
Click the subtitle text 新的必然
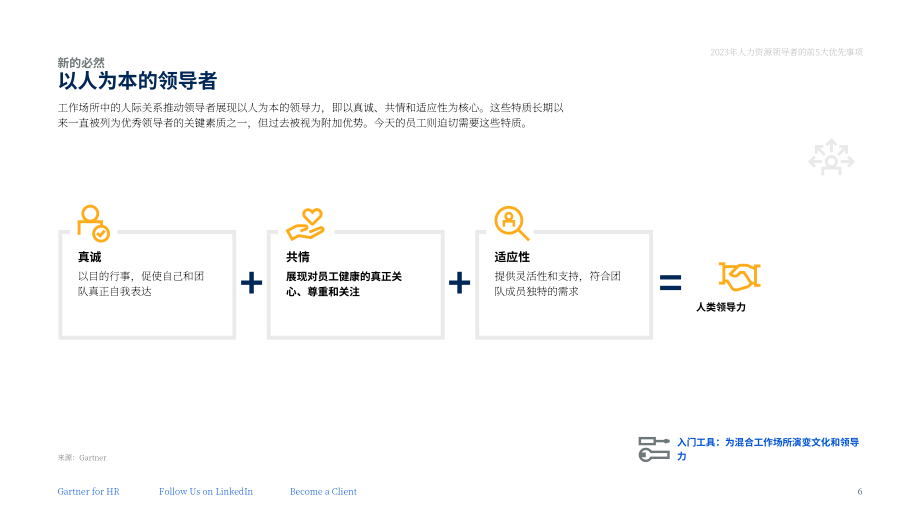[x=81, y=63]
